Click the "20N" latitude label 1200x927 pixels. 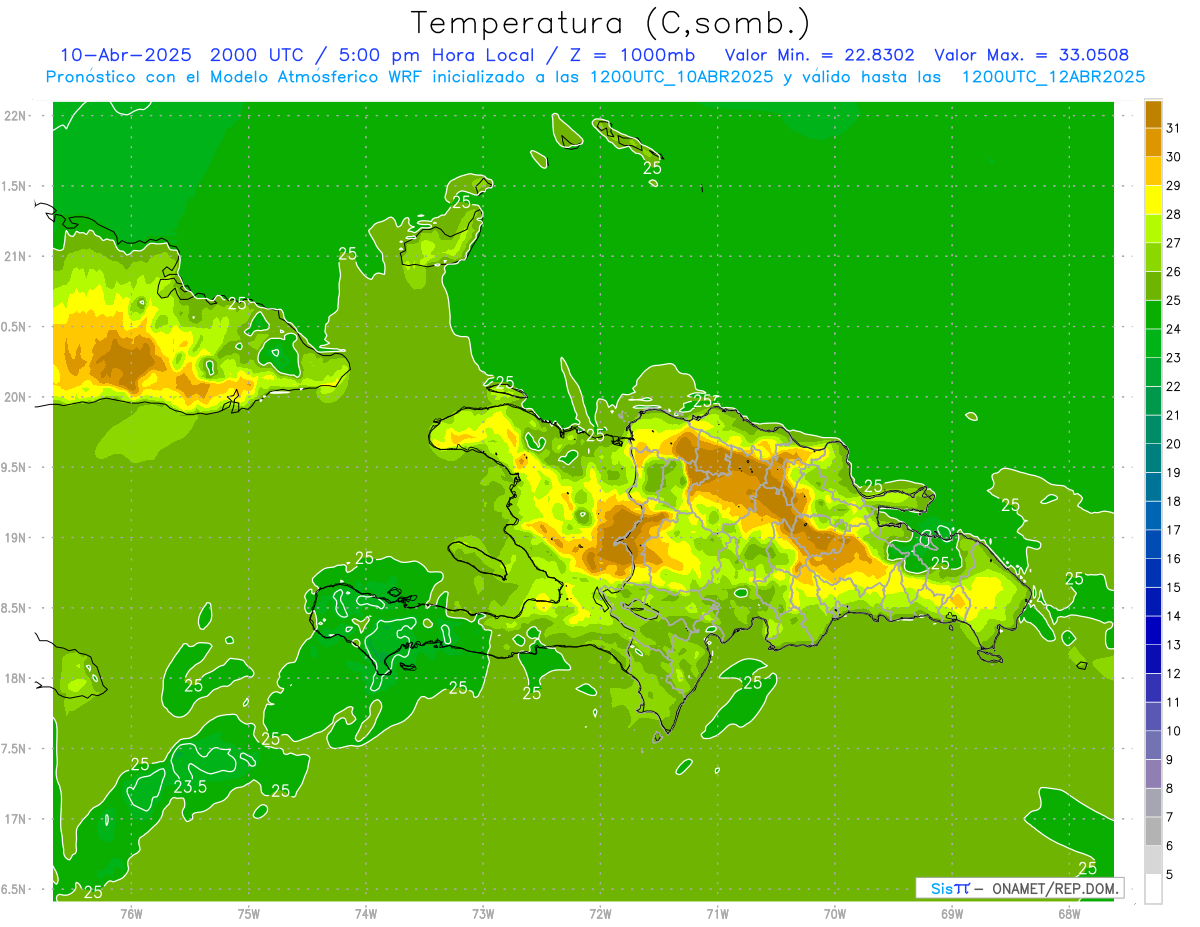point(16,397)
